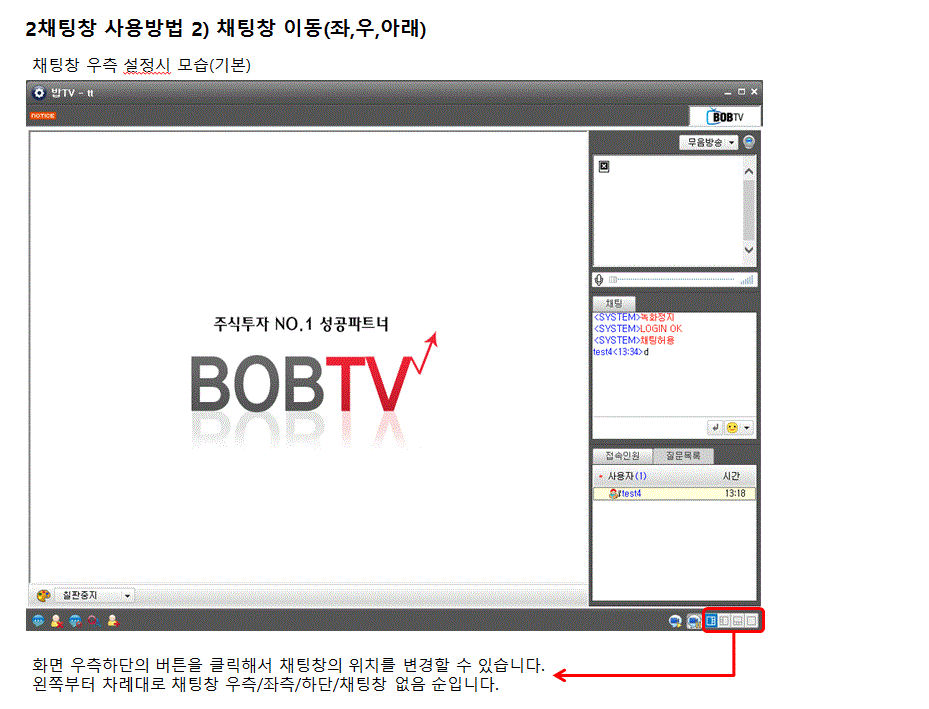The image size is (929, 709).
Task: Click the '13:18' time cell for test4
Action: click(735, 493)
